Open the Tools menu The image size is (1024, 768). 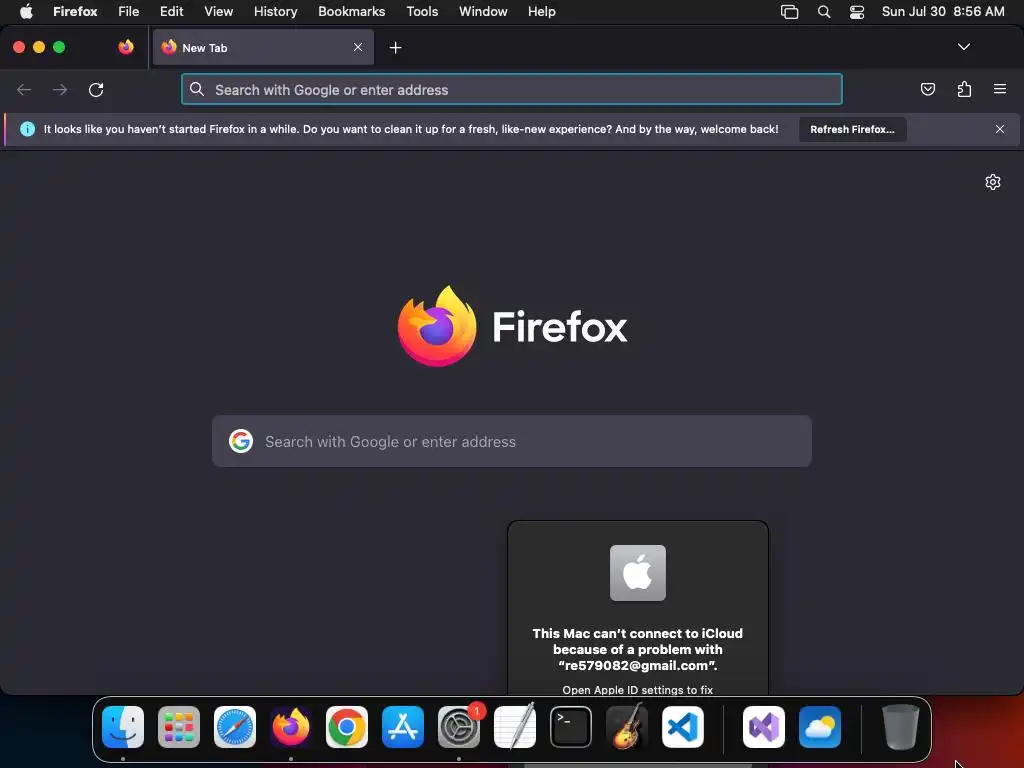pyautogui.click(x=422, y=12)
